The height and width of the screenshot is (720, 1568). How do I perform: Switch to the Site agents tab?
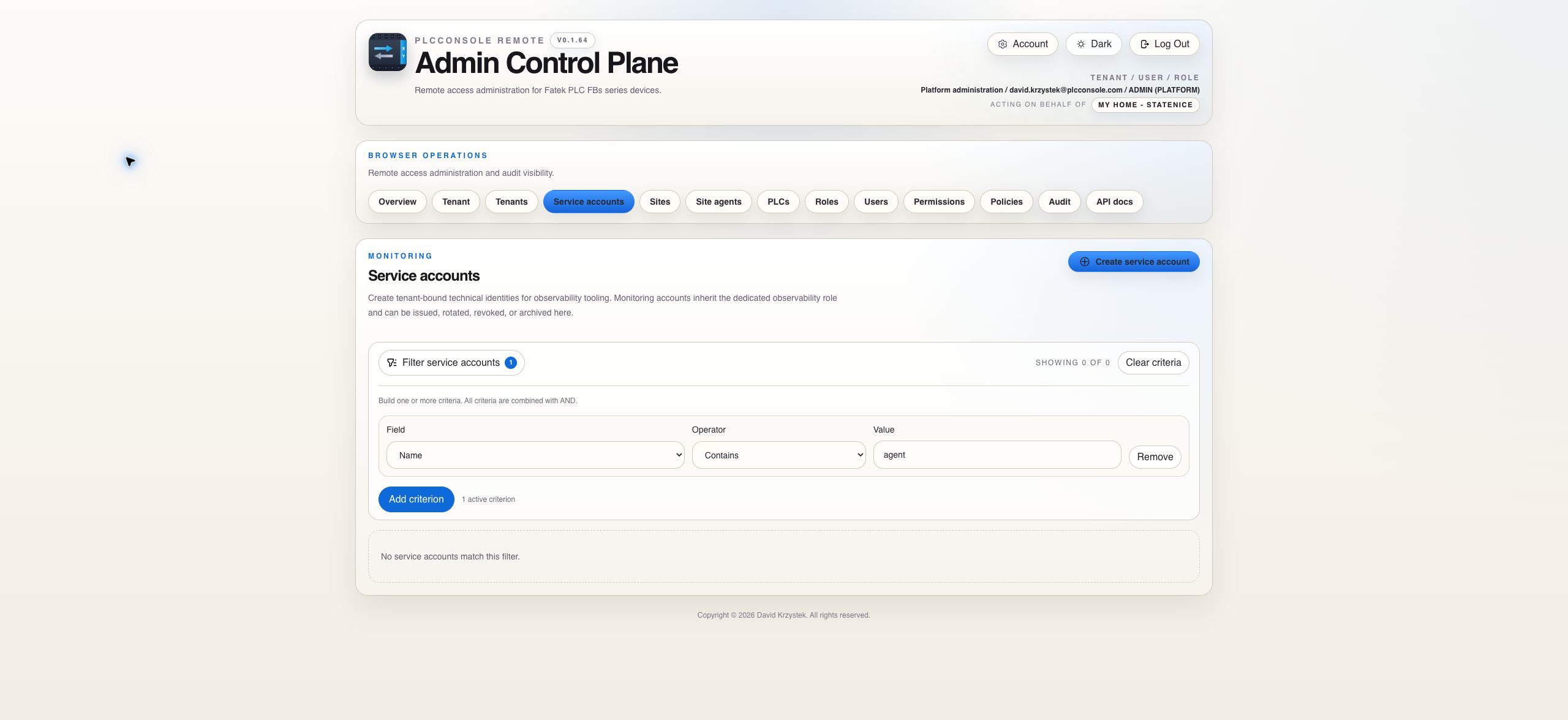point(718,202)
